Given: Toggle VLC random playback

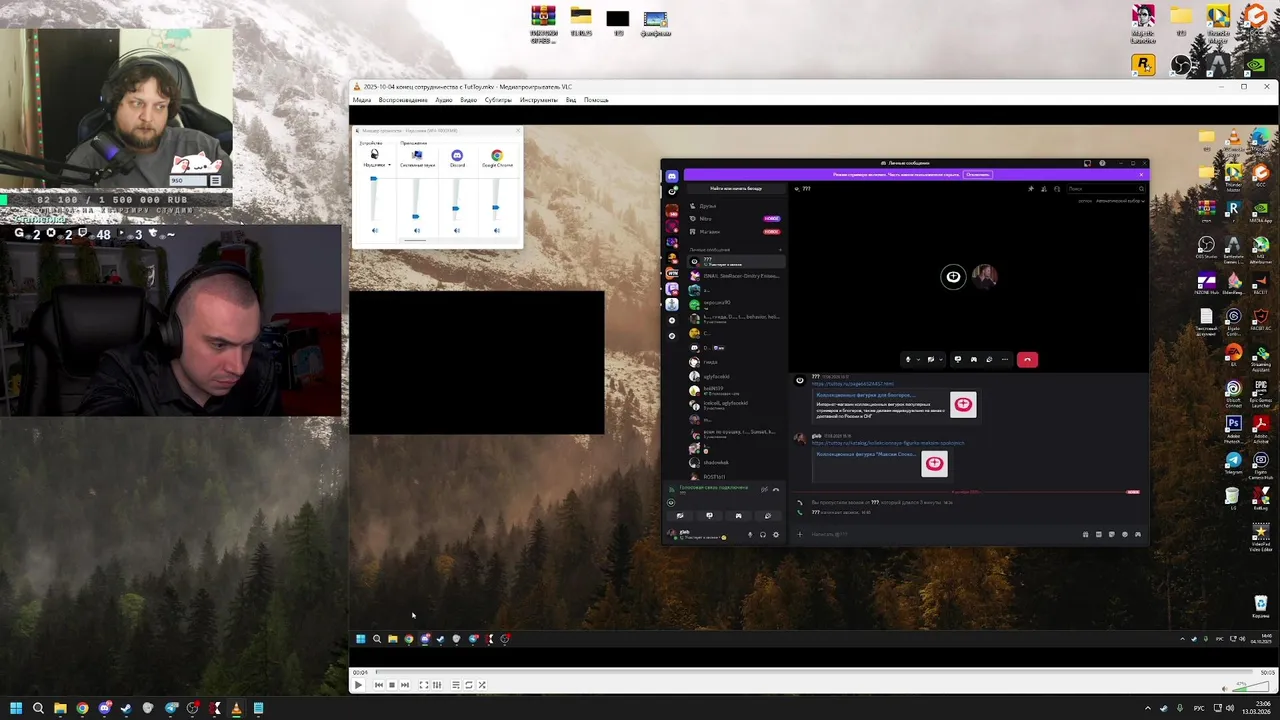Looking at the screenshot, I should click(482, 685).
